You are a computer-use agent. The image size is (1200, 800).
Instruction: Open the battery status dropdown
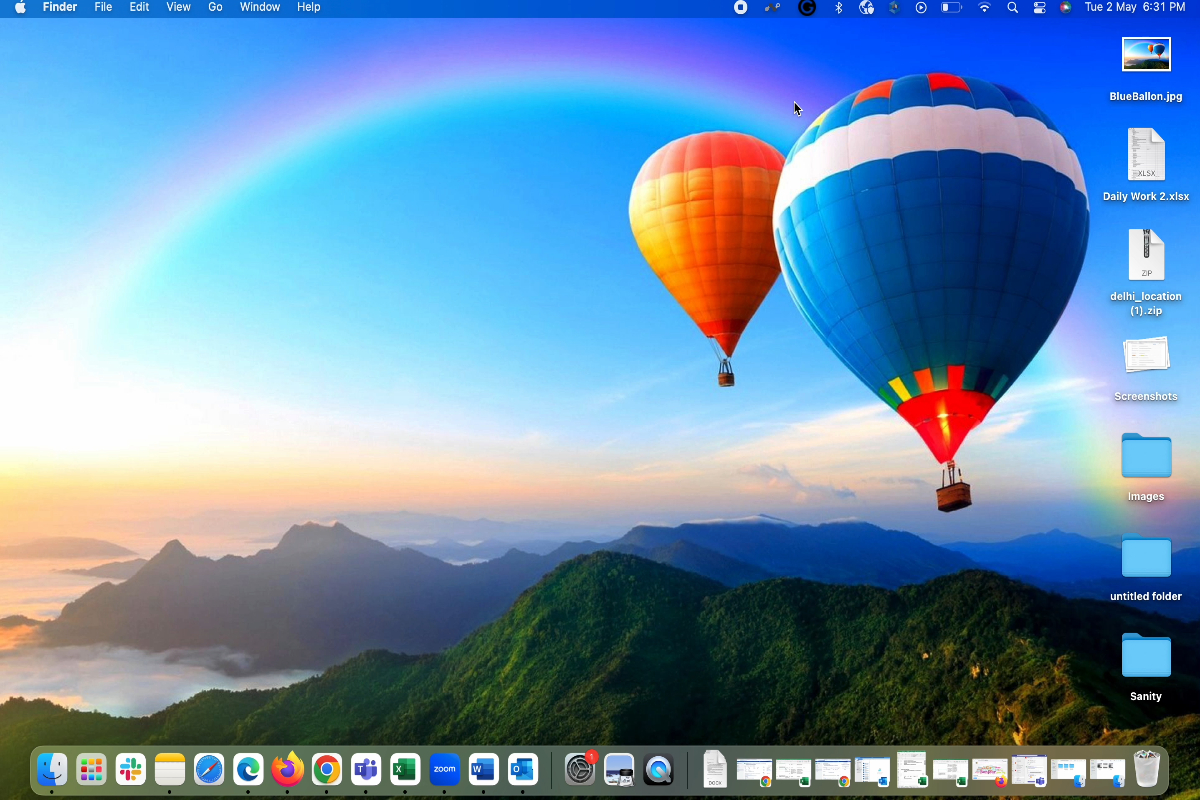[x=951, y=7]
